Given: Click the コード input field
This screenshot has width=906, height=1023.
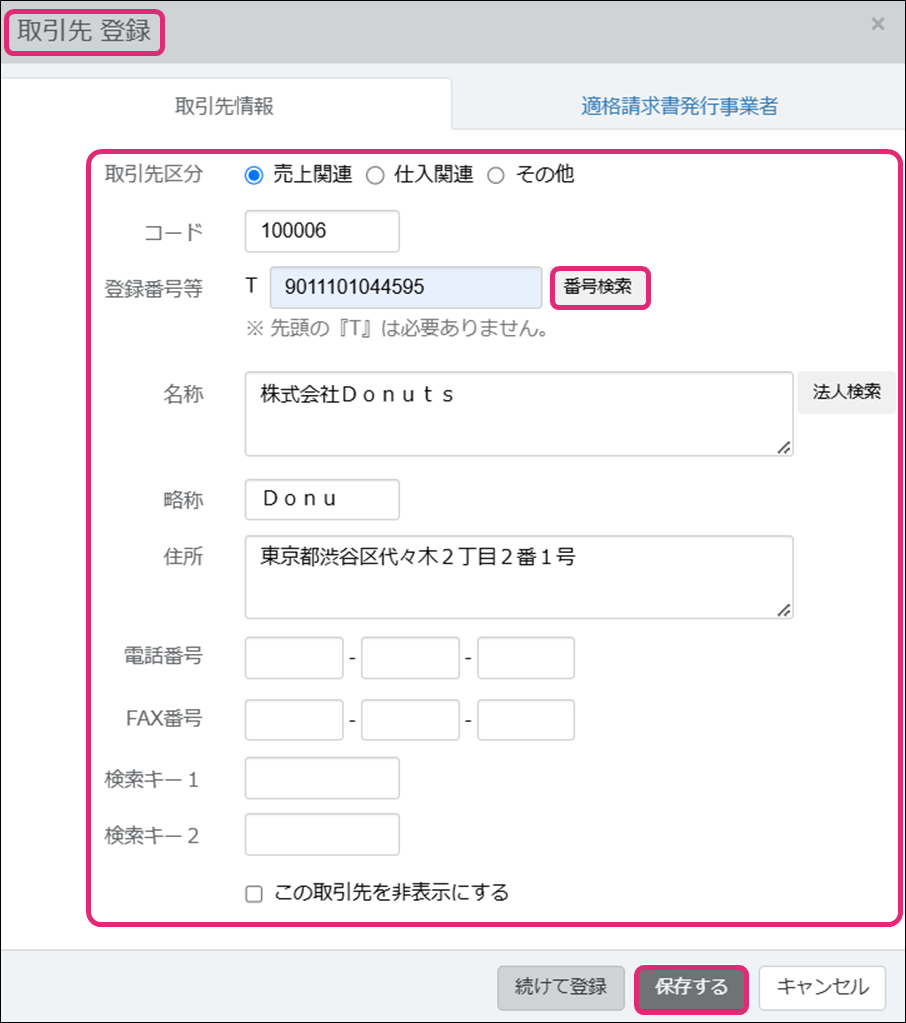Looking at the screenshot, I should click(321, 231).
